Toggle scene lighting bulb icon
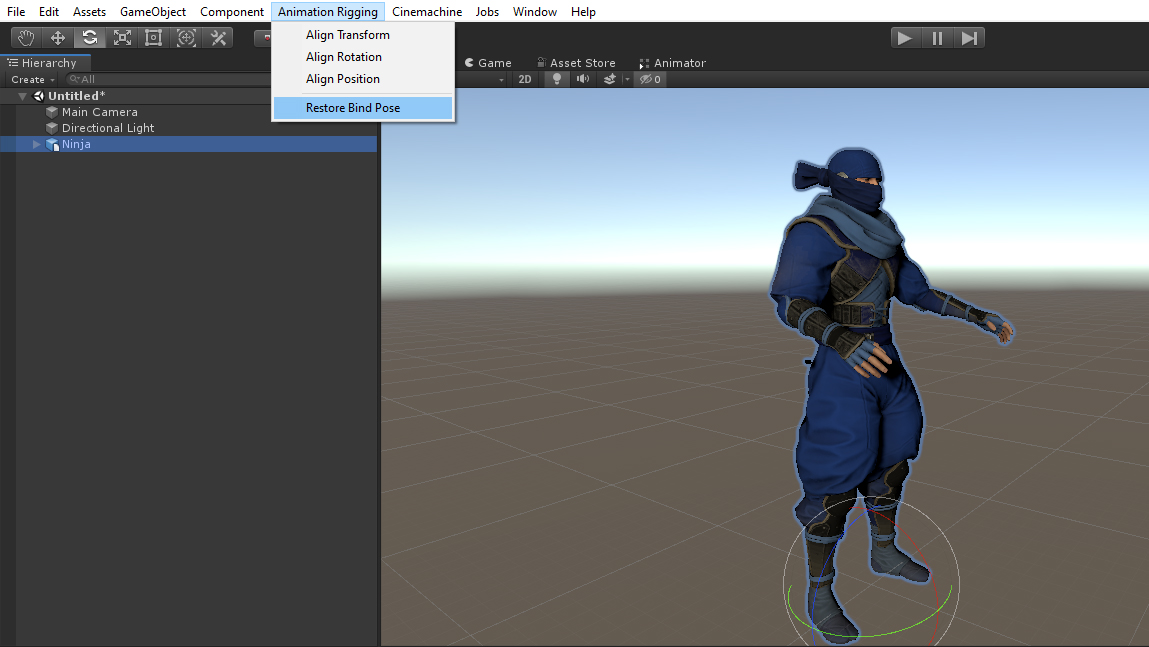This screenshot has height=647, width=1149. [x=557, y=79]
